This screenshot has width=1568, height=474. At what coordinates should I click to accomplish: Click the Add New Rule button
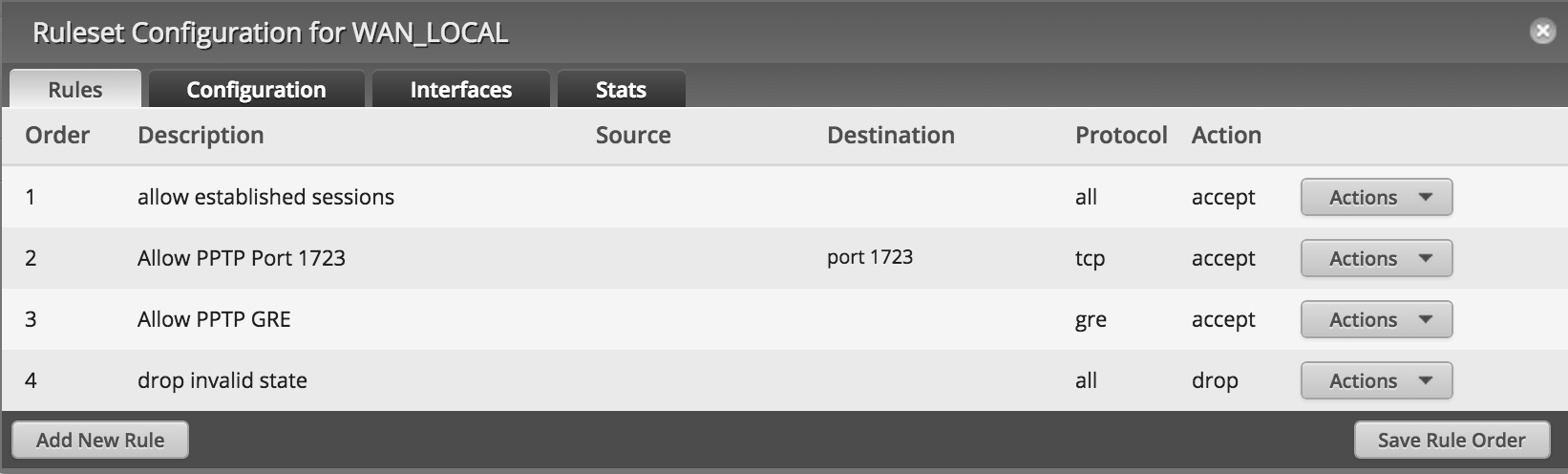pyautogui.click(x=100, y=440)
